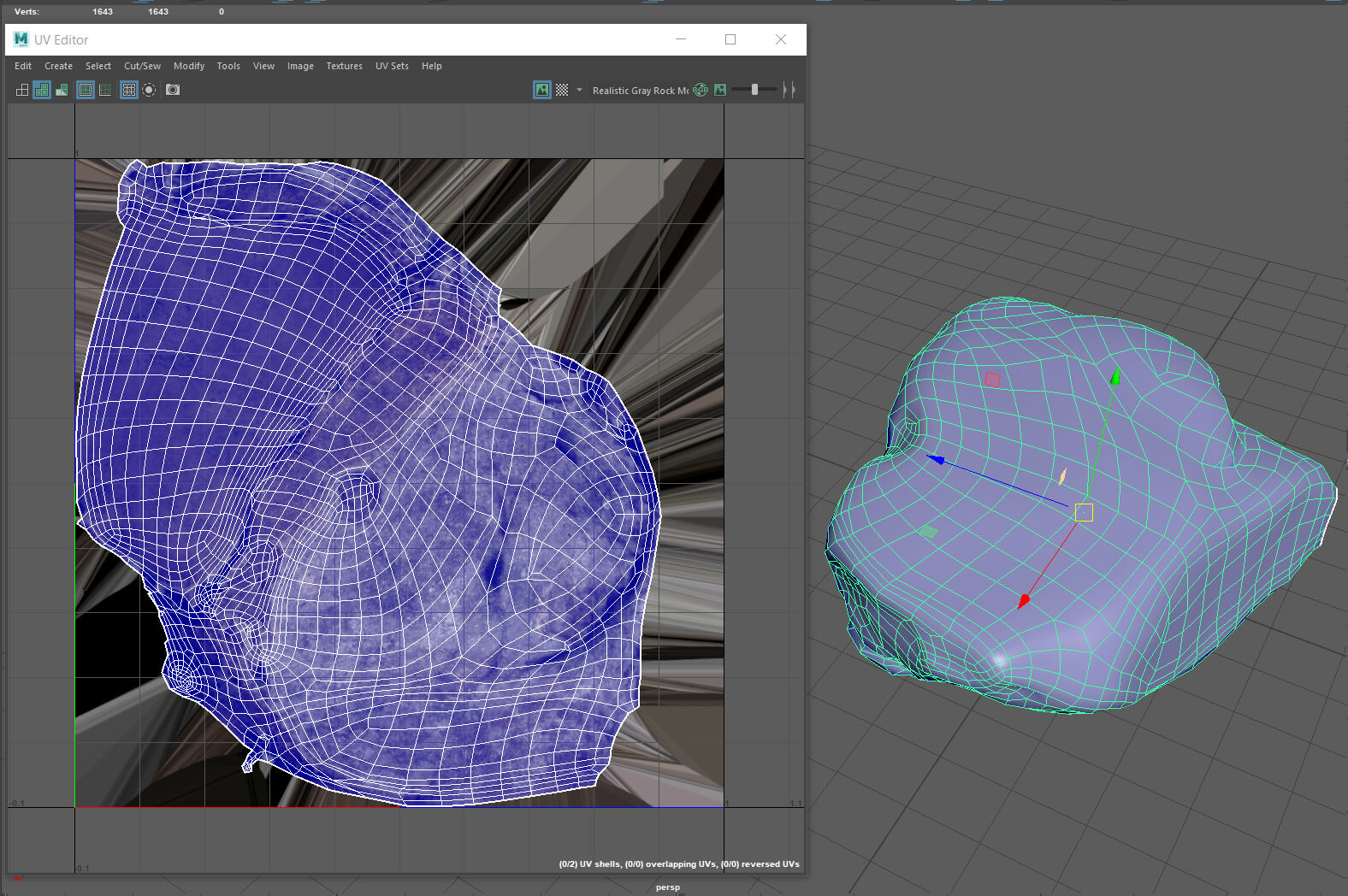Adjust the image dimming slider handle
The height and width of the screenshot is (896, 1348).
pos(754,90)
